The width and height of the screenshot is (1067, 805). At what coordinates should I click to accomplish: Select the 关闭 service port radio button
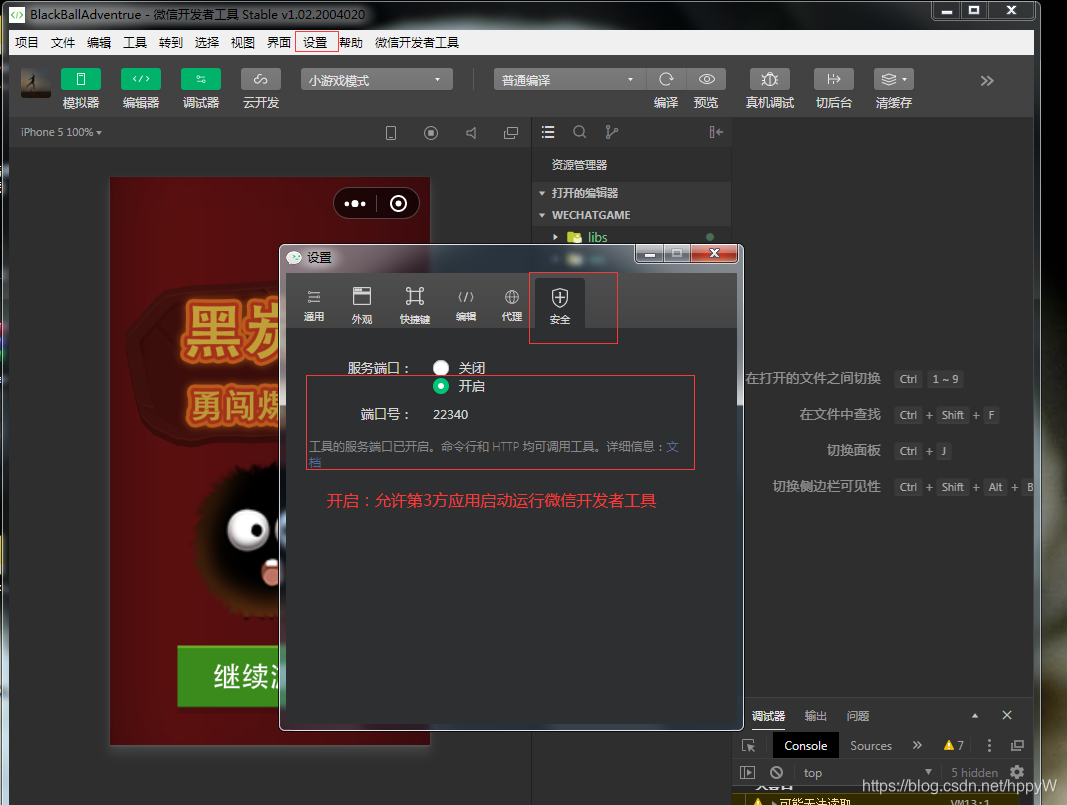pyautogui.click(x=441, y=367)
